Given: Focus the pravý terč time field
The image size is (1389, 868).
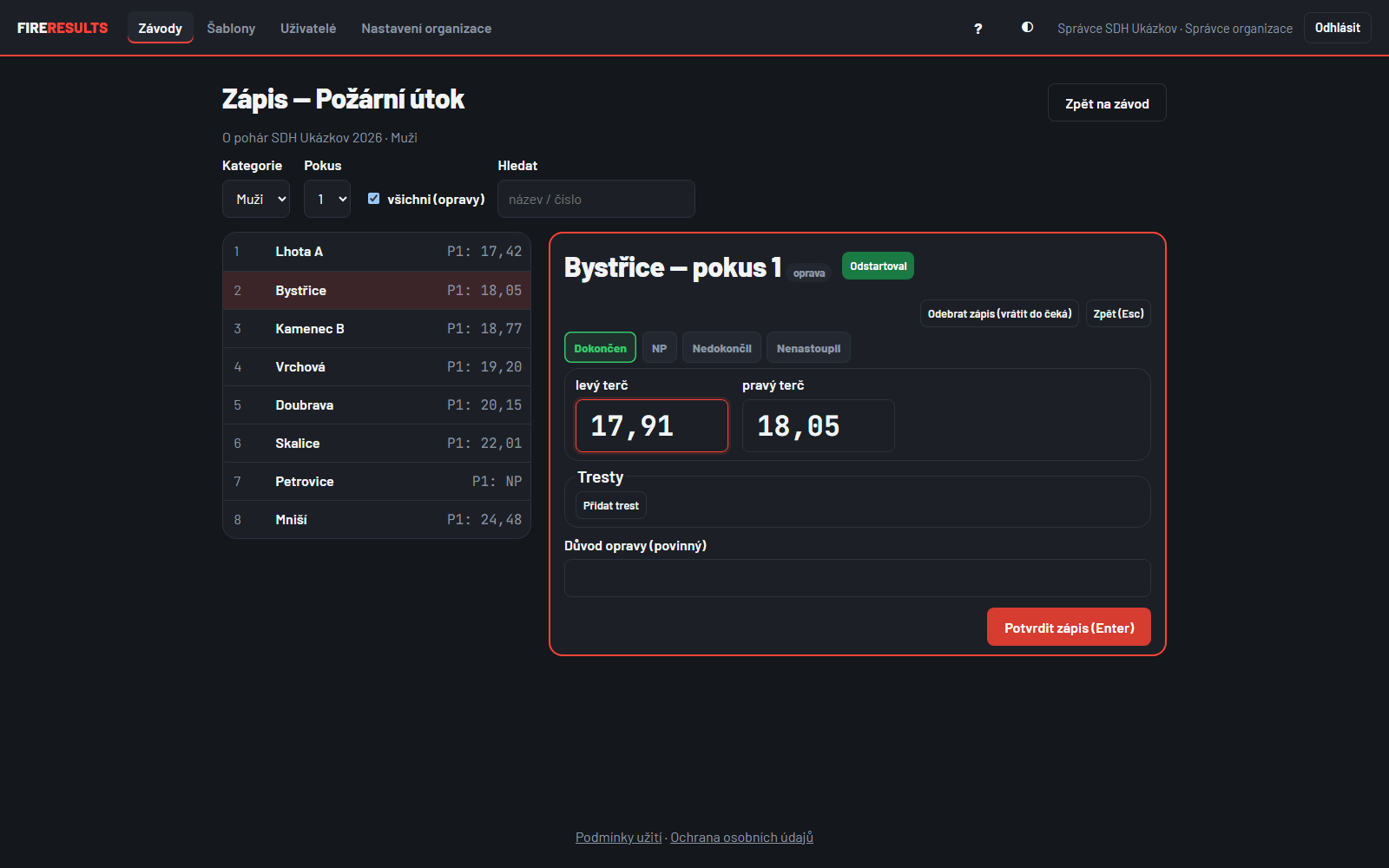Looking at the screenshot, I should pyautogui.click(x=819, y=425).
